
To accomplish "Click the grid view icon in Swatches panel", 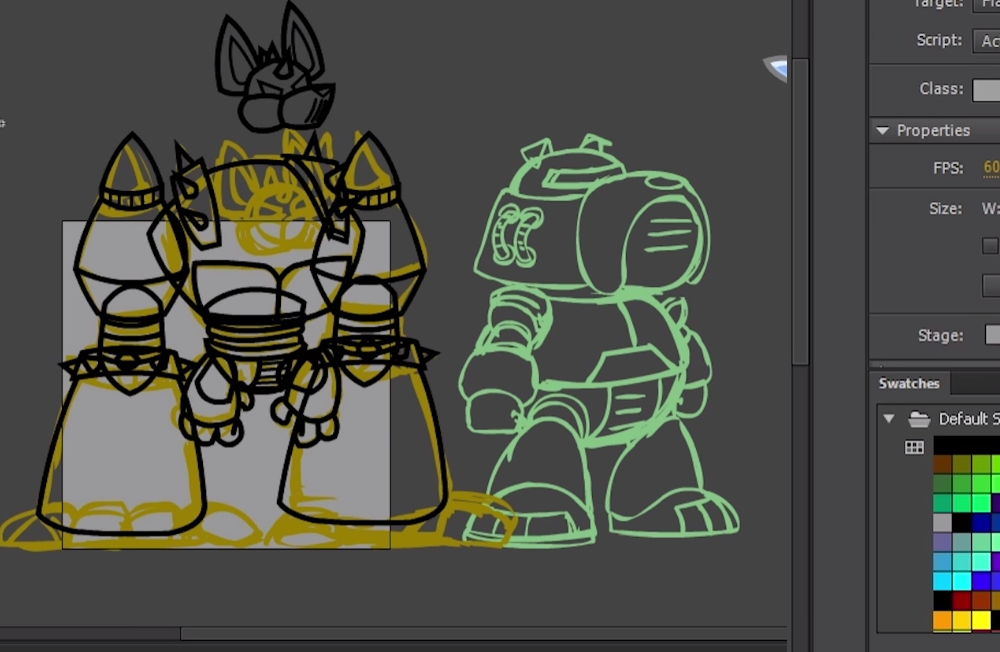I will (x=914, y=446).
